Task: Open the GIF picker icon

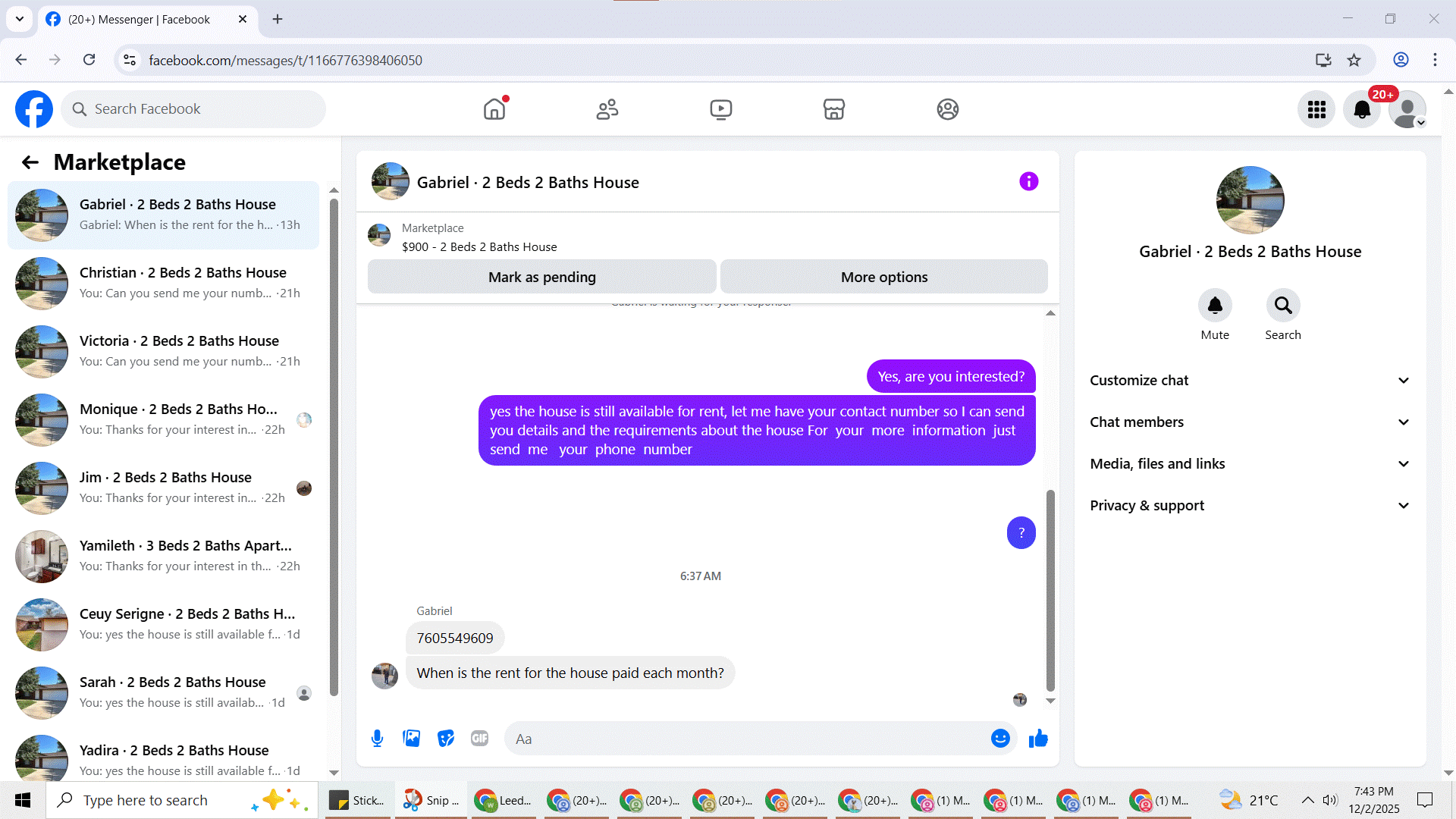Action: click(x=479, y=739)
